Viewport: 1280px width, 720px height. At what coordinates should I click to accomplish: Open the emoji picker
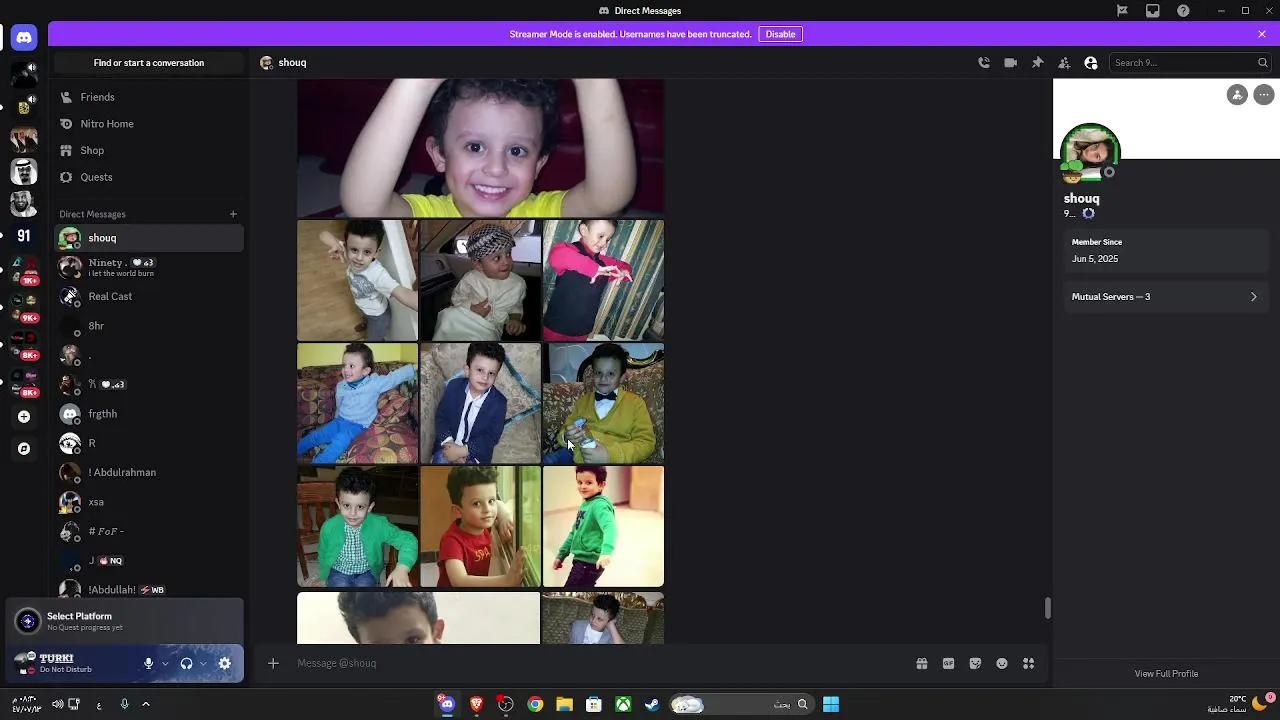1002,663
